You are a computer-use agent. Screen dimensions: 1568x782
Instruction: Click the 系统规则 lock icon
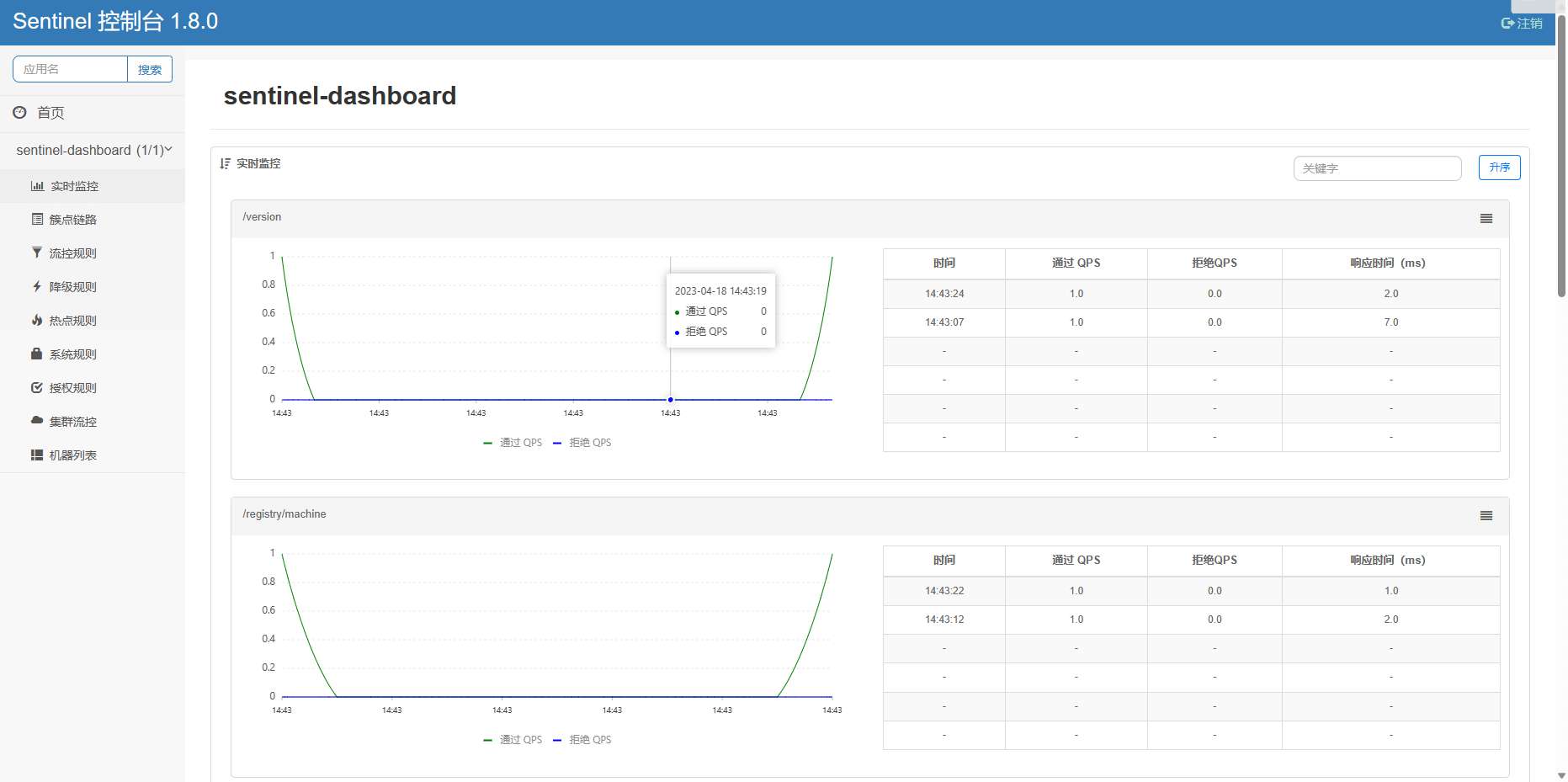[x=36, y=354]
